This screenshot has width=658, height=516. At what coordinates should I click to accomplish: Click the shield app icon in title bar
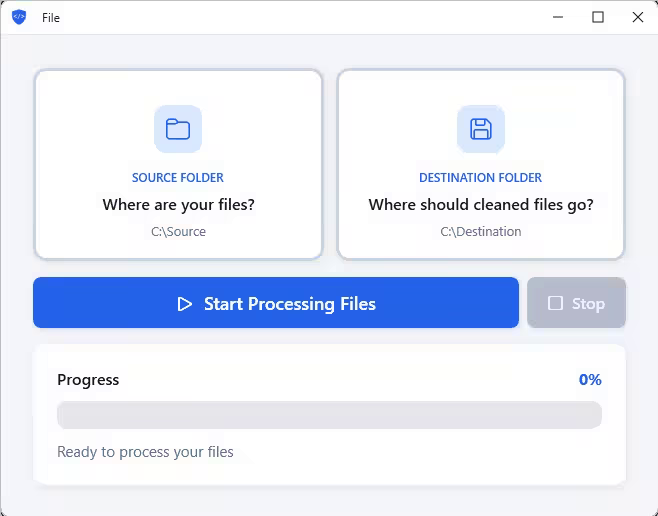pyautogui.click(x=19, y=17)
